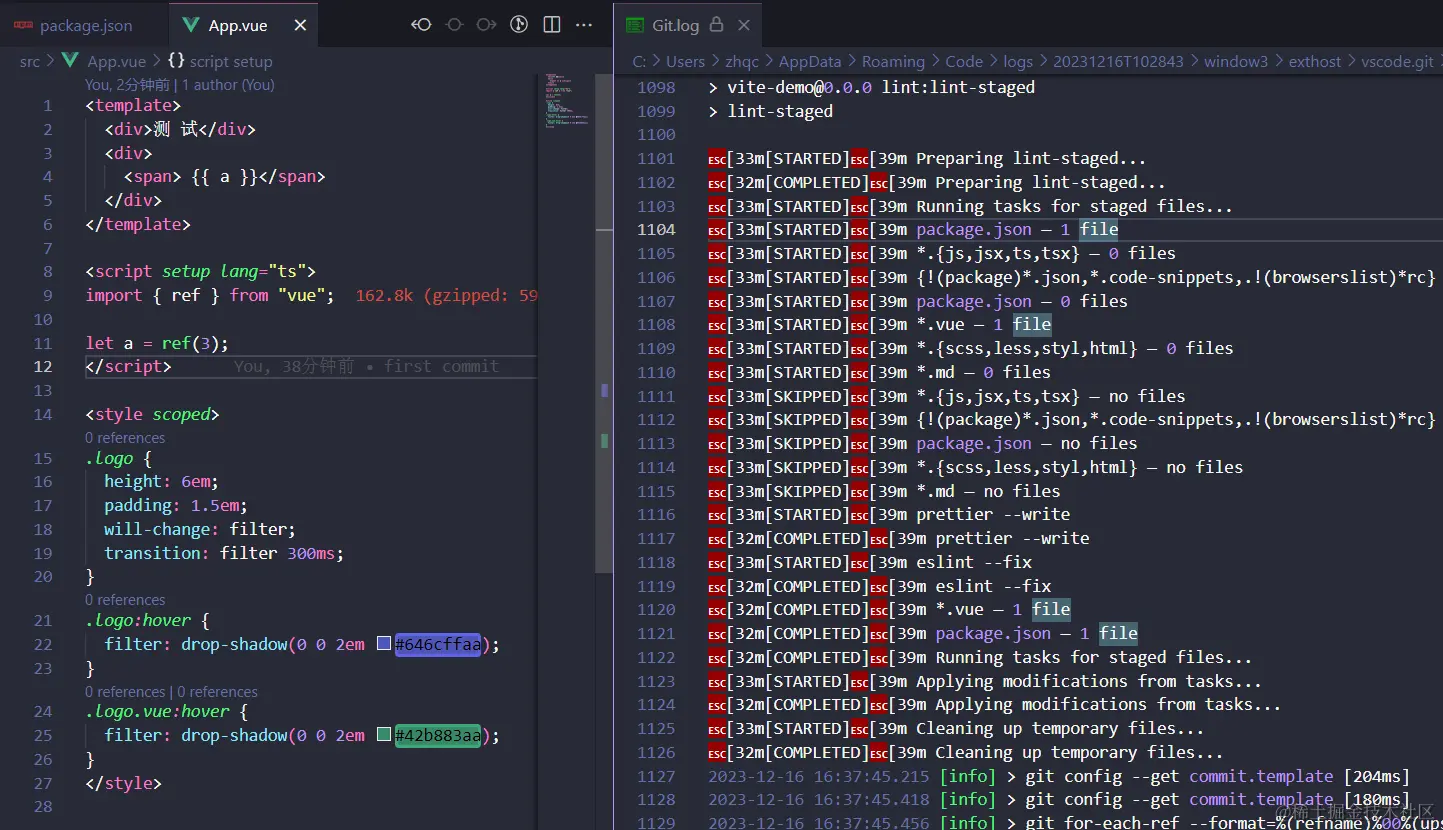This screenshot has width=1443, height=830.
Task: Click the "1 author (You)" code lens
Action: pos(228,85)
